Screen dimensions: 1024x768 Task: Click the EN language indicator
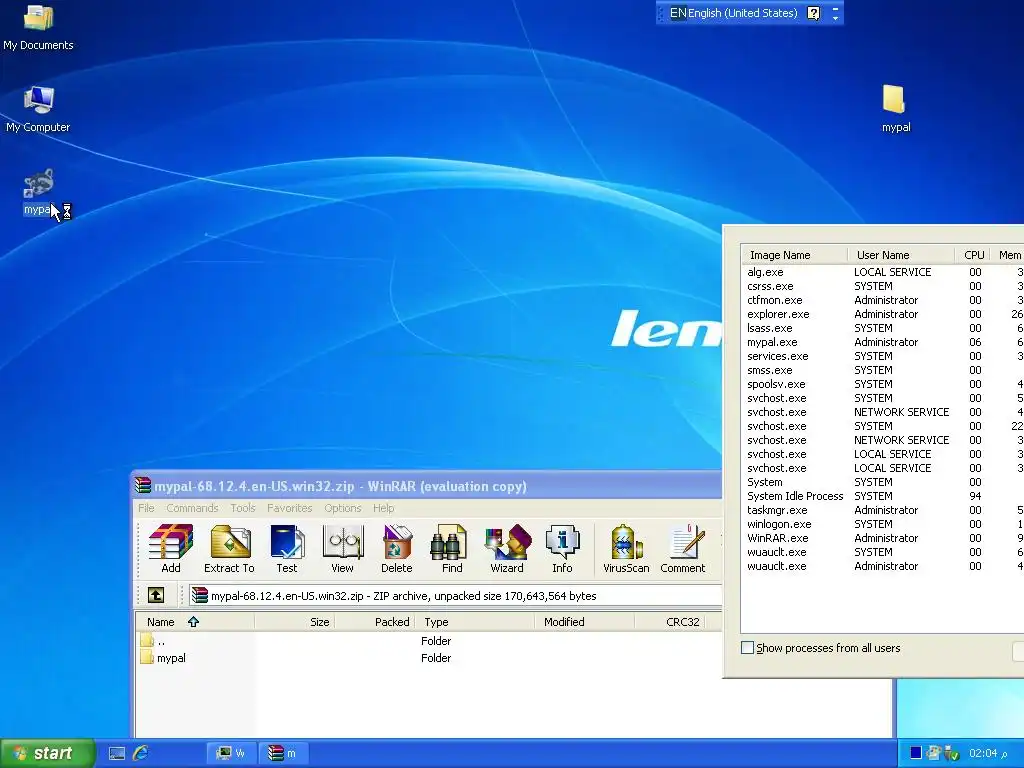pos(677,13)
